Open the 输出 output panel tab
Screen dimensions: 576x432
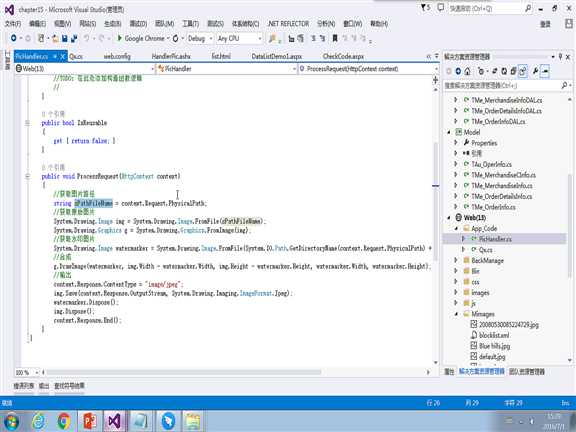point(44,386)
